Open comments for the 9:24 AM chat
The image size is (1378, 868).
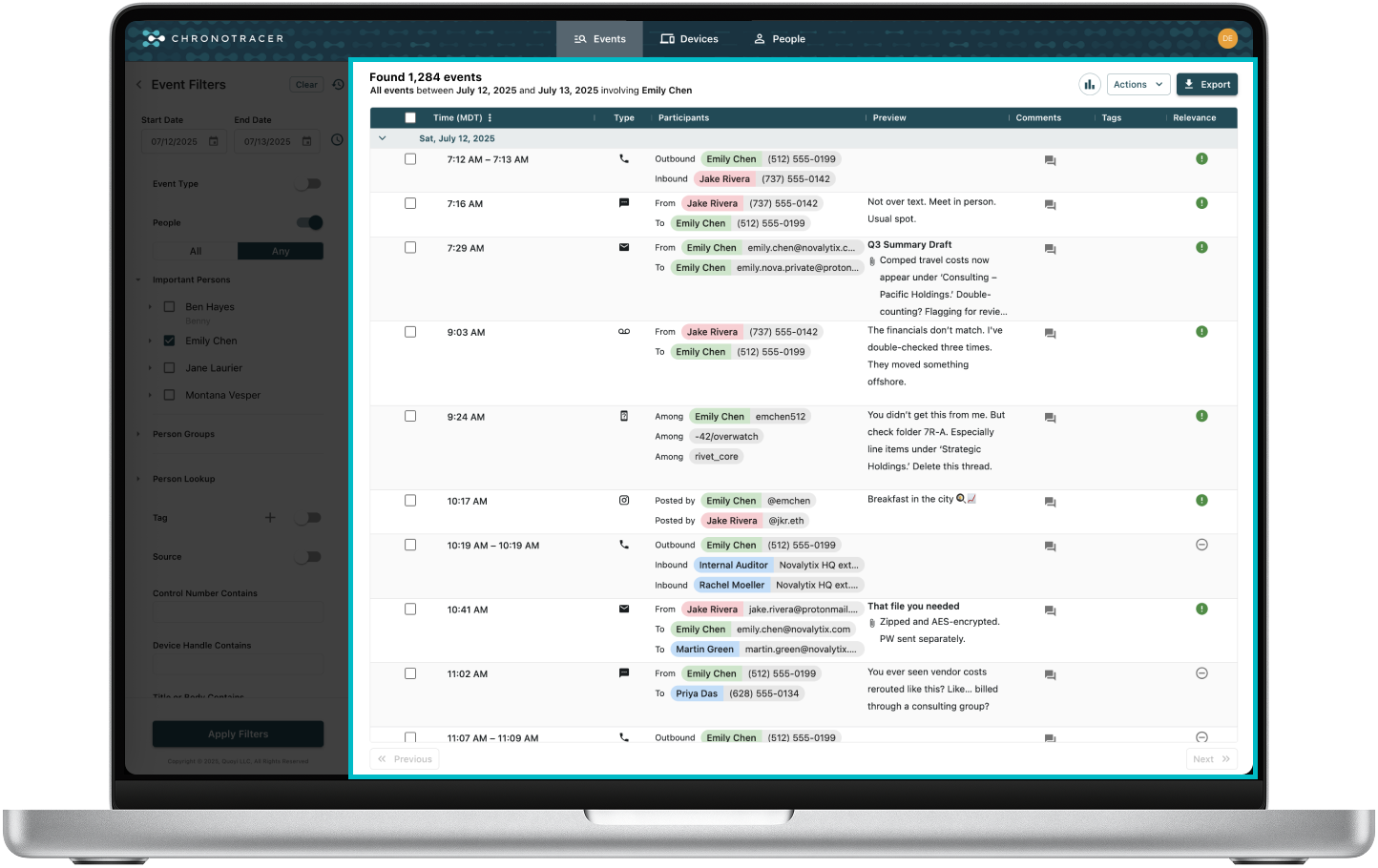pyautogui.click(x=1050, y=418)
